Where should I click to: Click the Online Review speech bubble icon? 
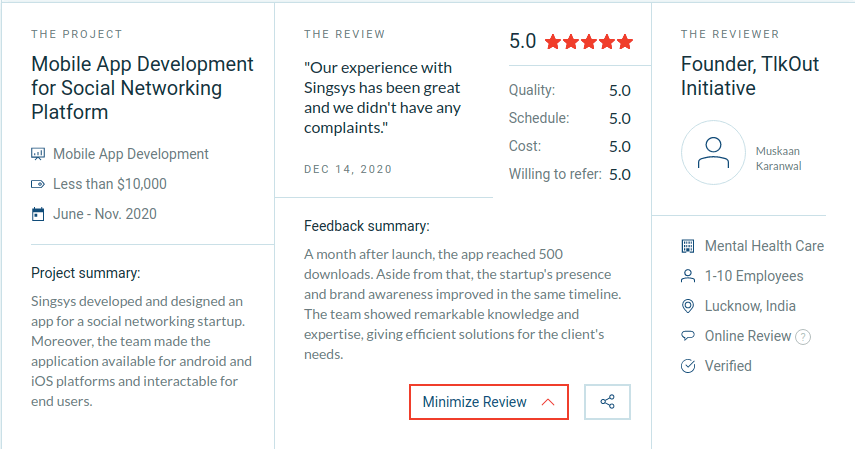[x=688, y=336]
